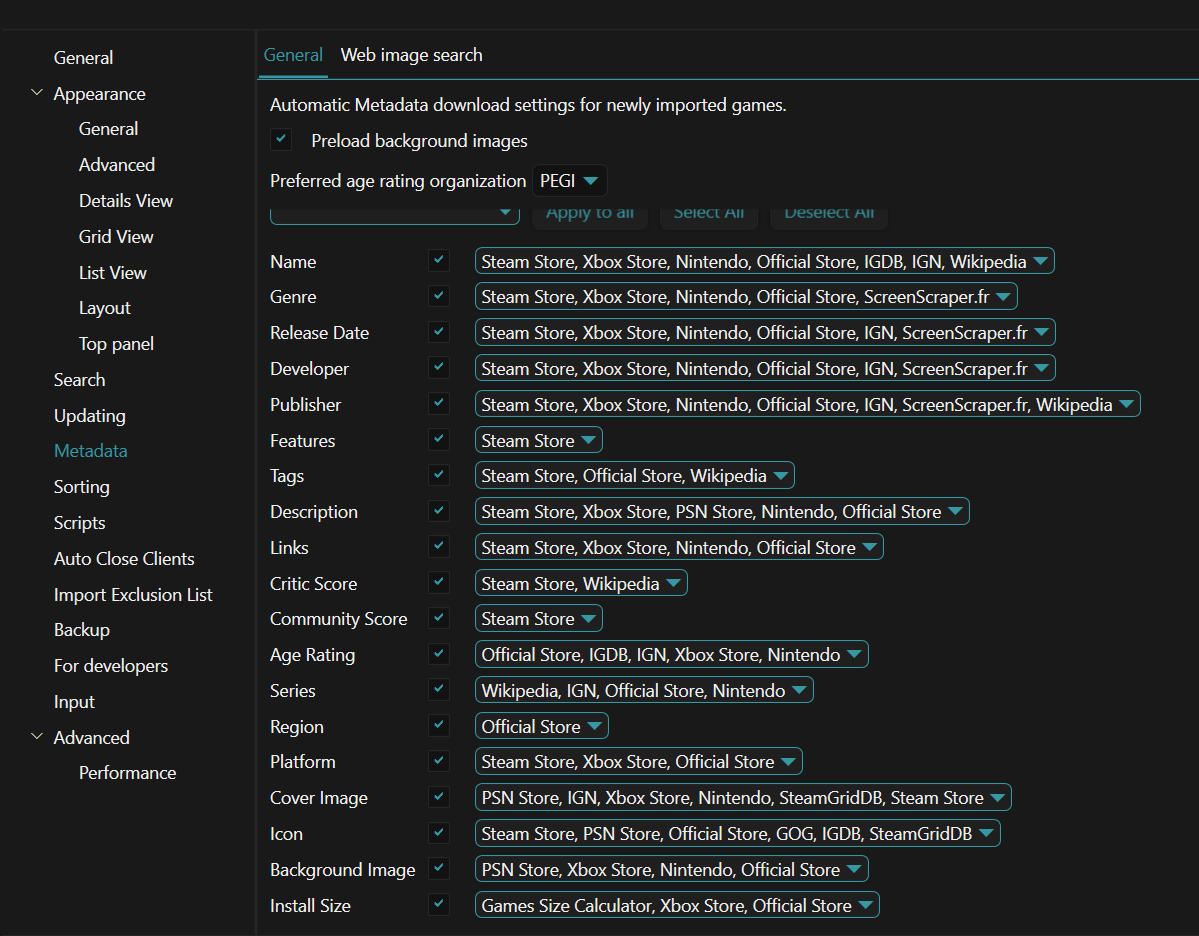Screen dimensions: 1199x936
Task: Open the Description sources dropdown
Action: point(722,512)
